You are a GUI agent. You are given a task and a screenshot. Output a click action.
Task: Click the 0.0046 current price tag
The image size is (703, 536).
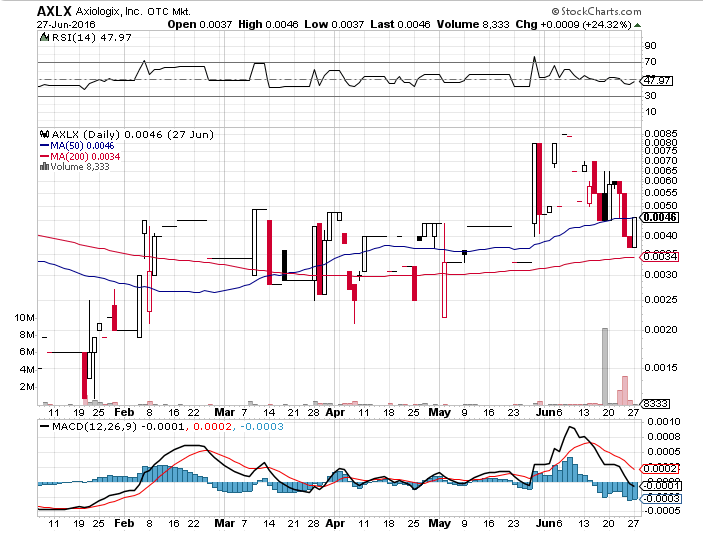660,217
